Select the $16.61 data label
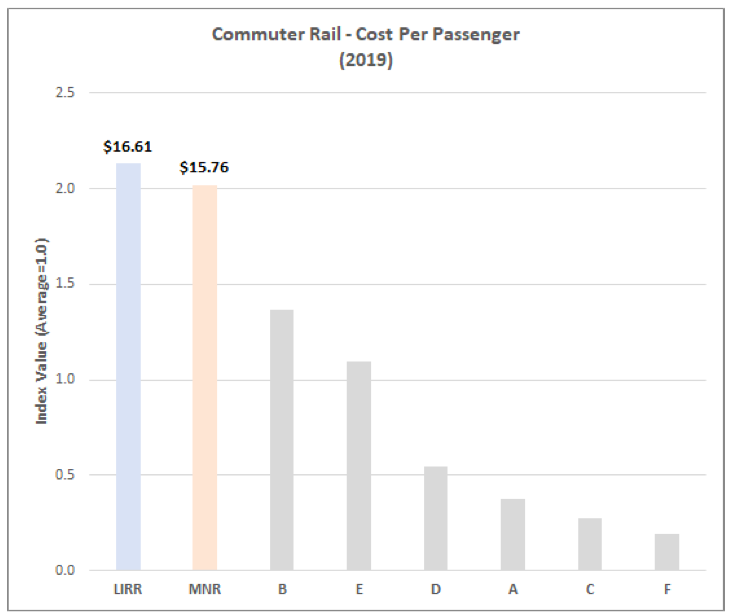This screenshot has height=615, width=732. pos(128,147)
